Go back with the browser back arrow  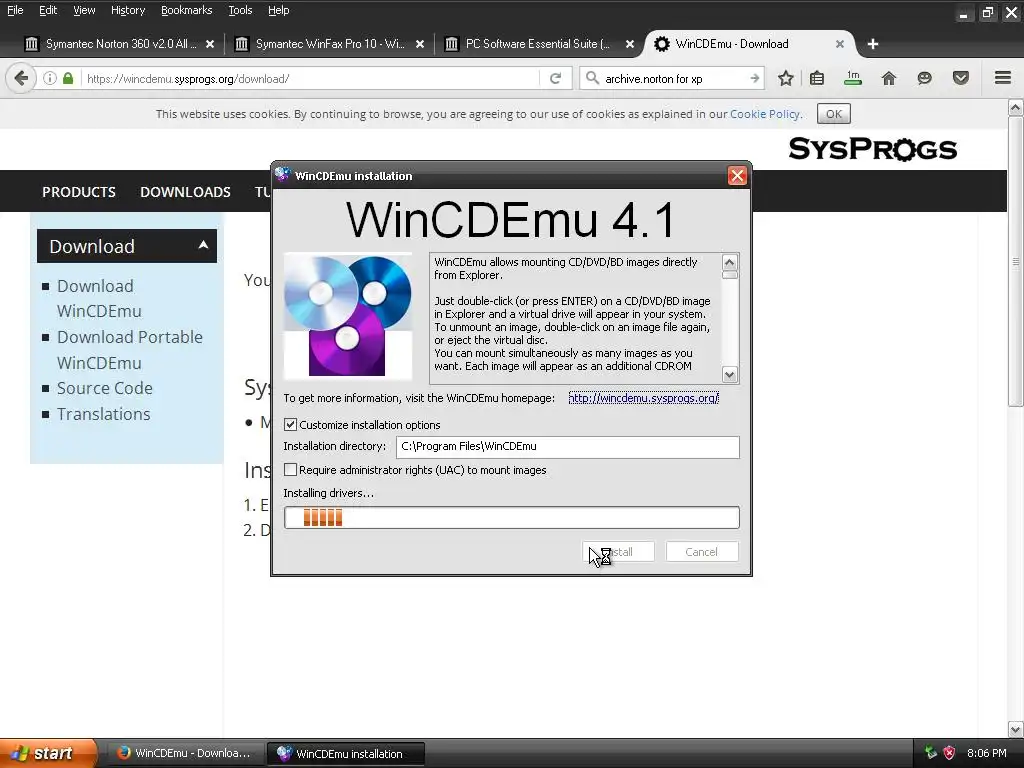click(x=21, y=78)
